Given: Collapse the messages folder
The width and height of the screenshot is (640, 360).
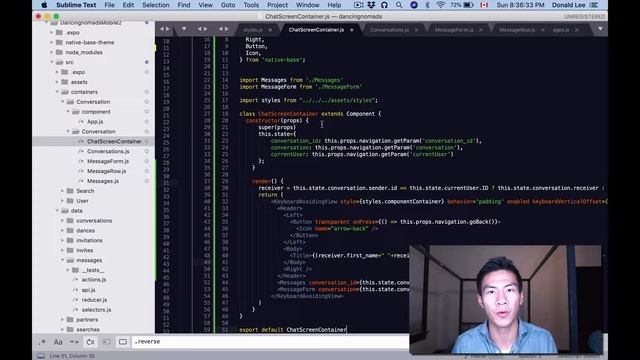Looking at the screenshot, I should (62, 260).
